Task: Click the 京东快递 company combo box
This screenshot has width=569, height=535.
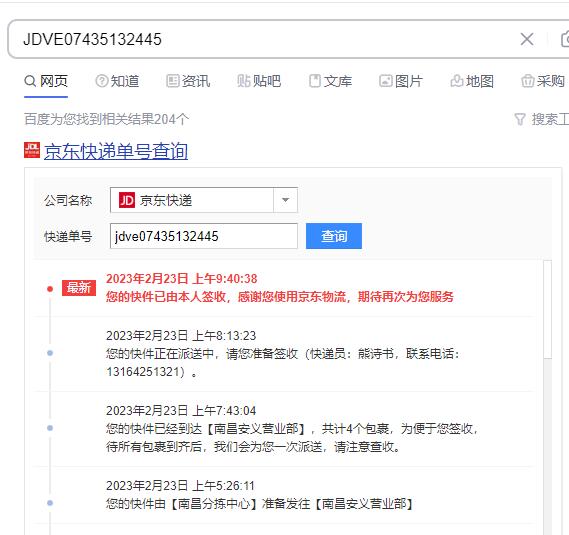Action: click(204, 200)
